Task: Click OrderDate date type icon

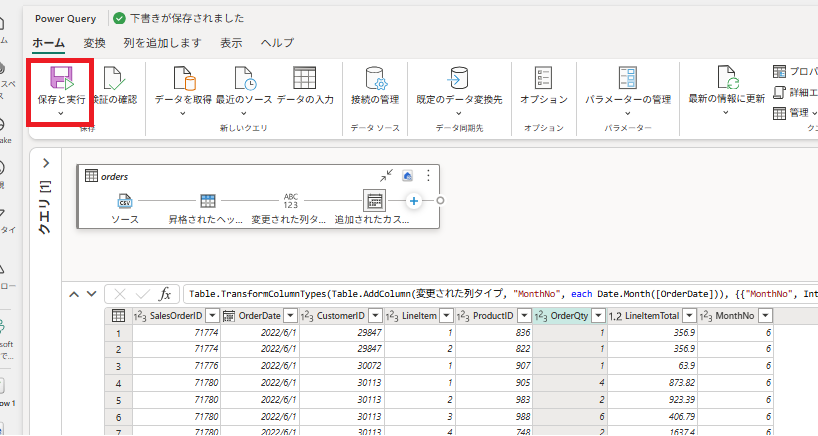Action: click(x=228, y=316)
